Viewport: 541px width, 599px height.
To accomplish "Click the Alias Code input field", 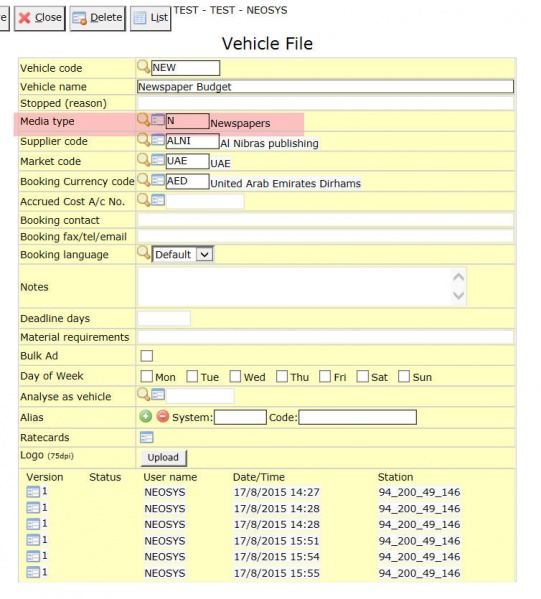I will pyautogui.click(x=358, y=417).
